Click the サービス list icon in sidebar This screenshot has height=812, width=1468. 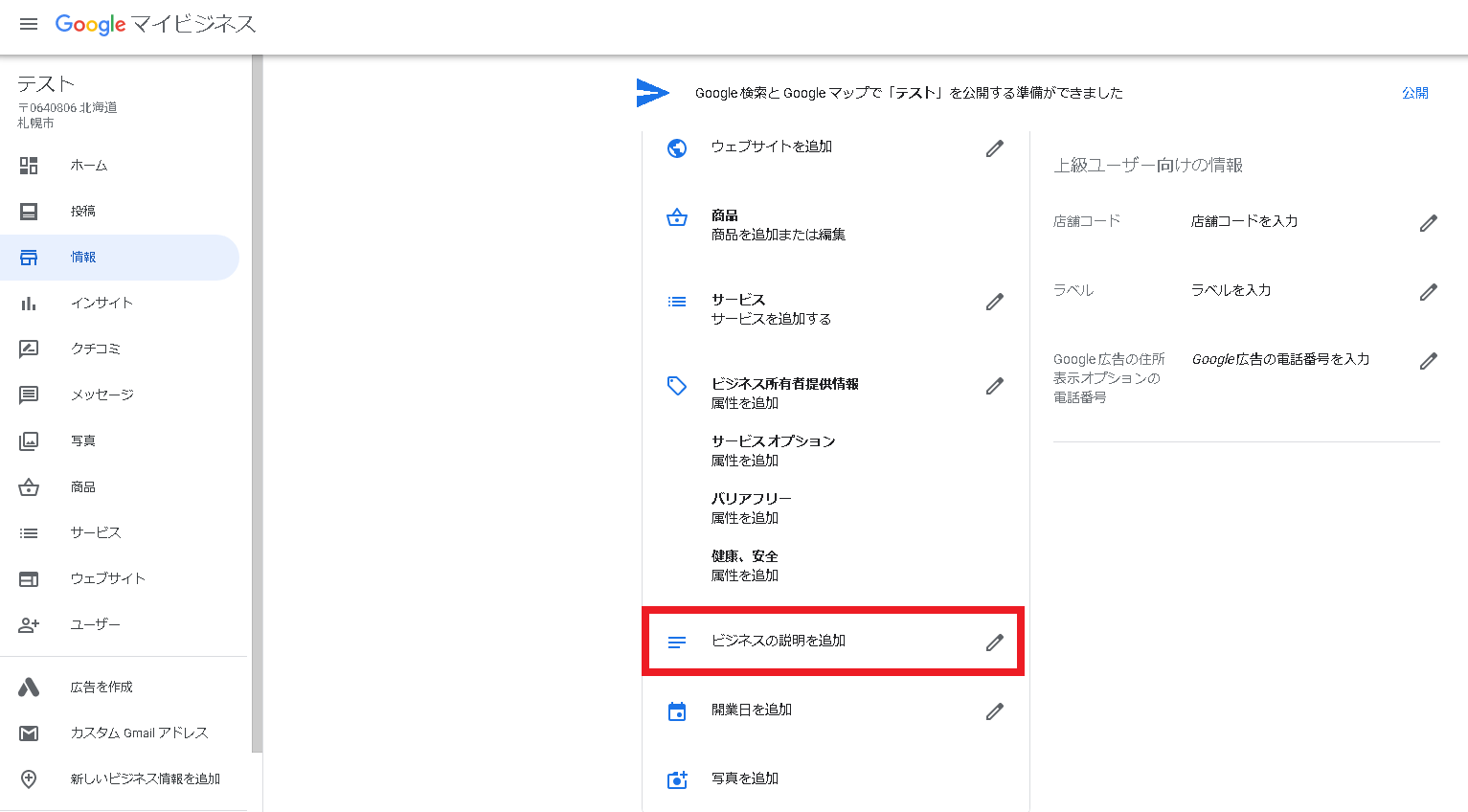tap(29, 533)
